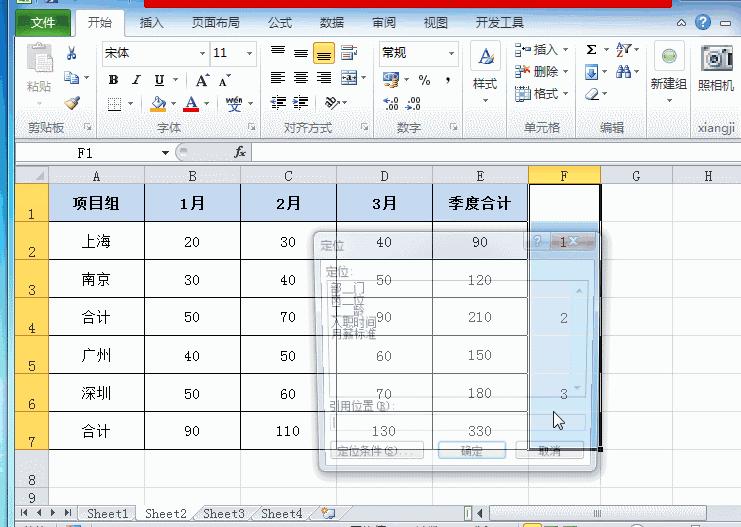Image resolution: width=741 pixels, height=527 pixels.
Task: Apply percent style
Action: click(x=424, y=80)
